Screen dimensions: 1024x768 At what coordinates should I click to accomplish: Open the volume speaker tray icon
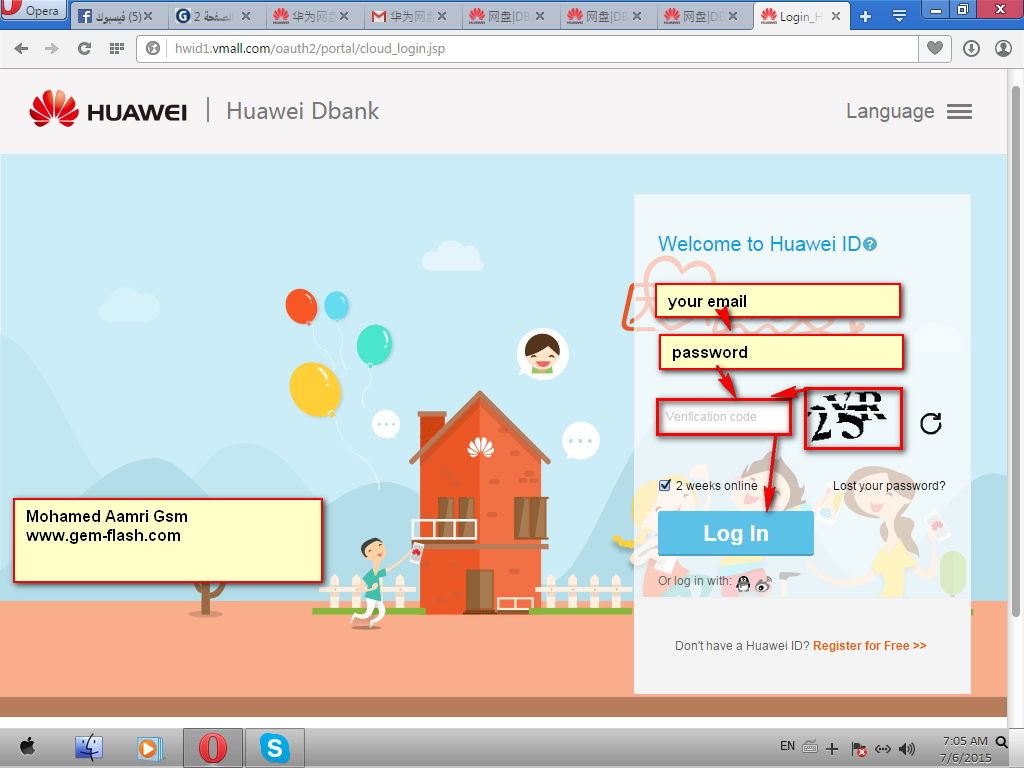(x=907, y=749)
